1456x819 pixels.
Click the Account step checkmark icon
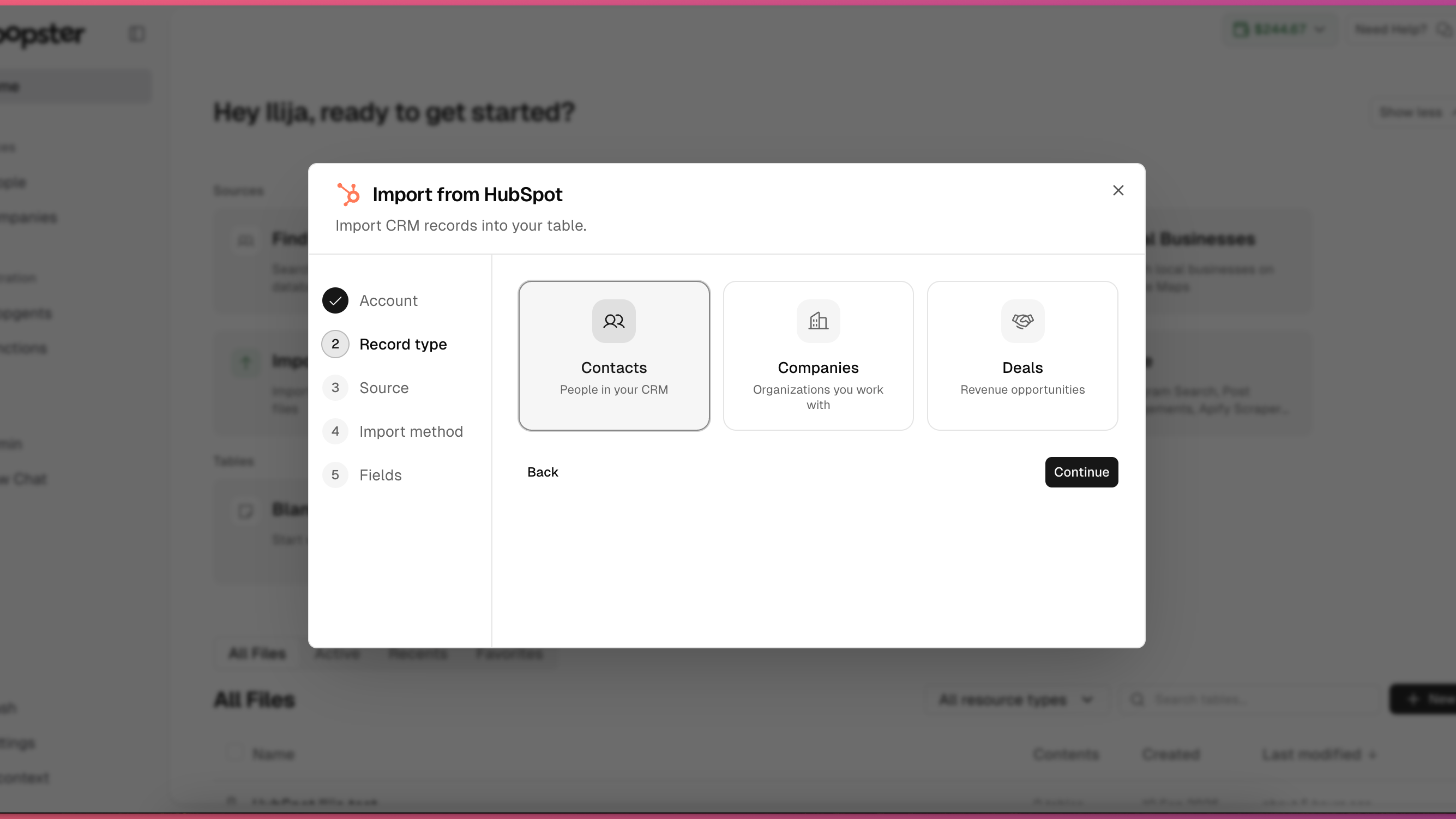pyautogui.click(x=335, y=300)
